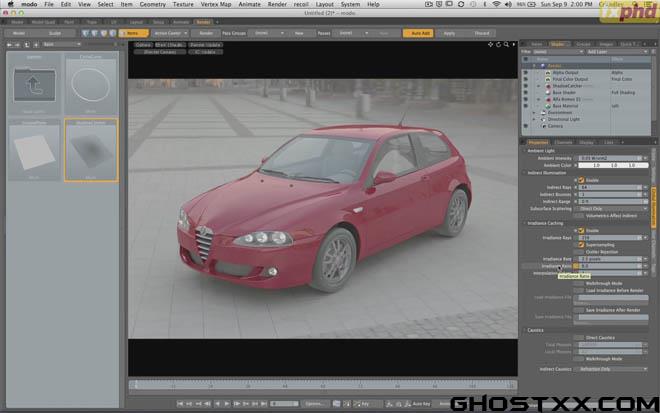The height and width of the screenshot is (413, 660).
Task: Enable Volumetrics Affect Indirect checkbox
Action: tap(580, 216)
